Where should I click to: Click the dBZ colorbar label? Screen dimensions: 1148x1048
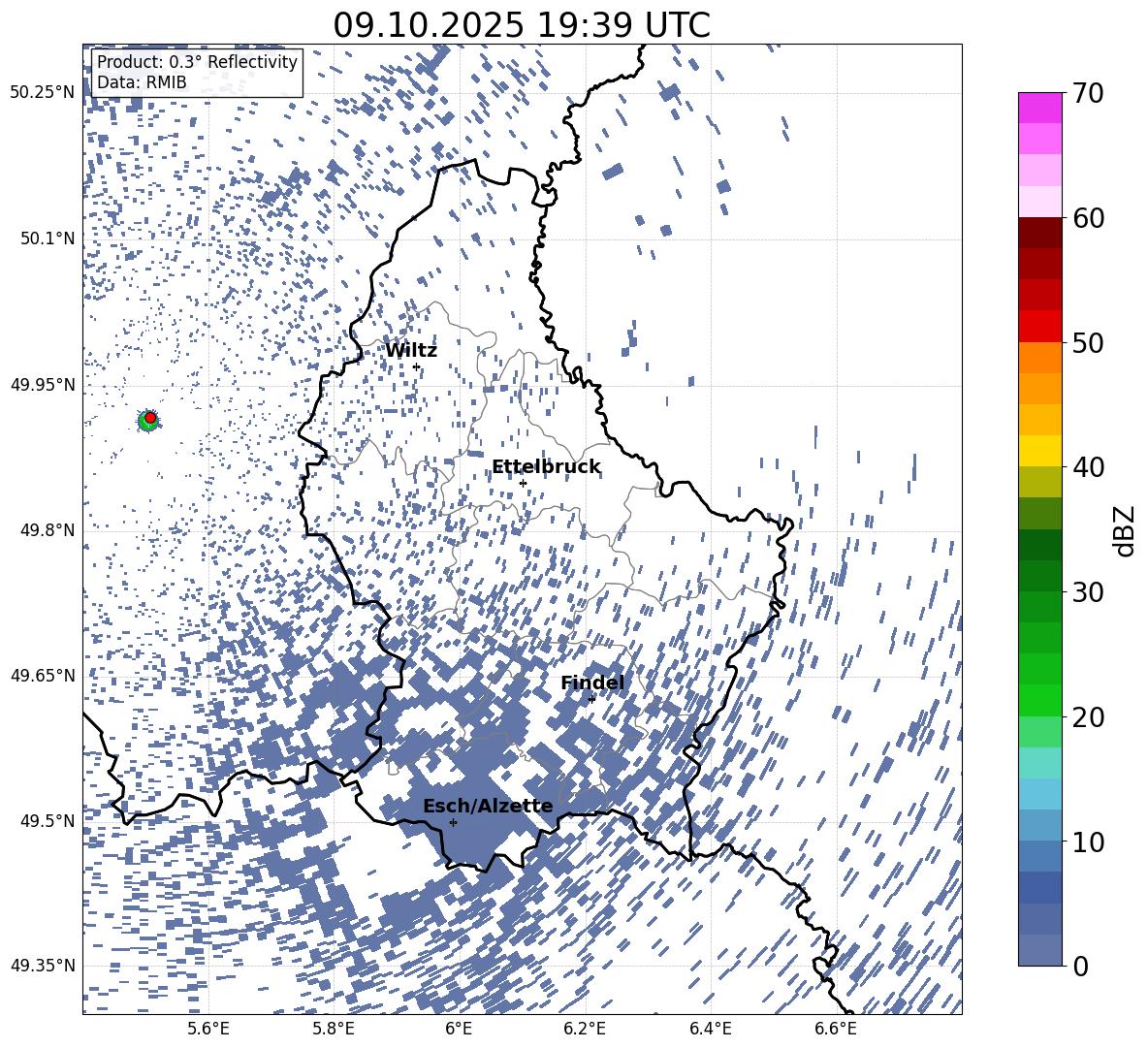(1126, 530)
